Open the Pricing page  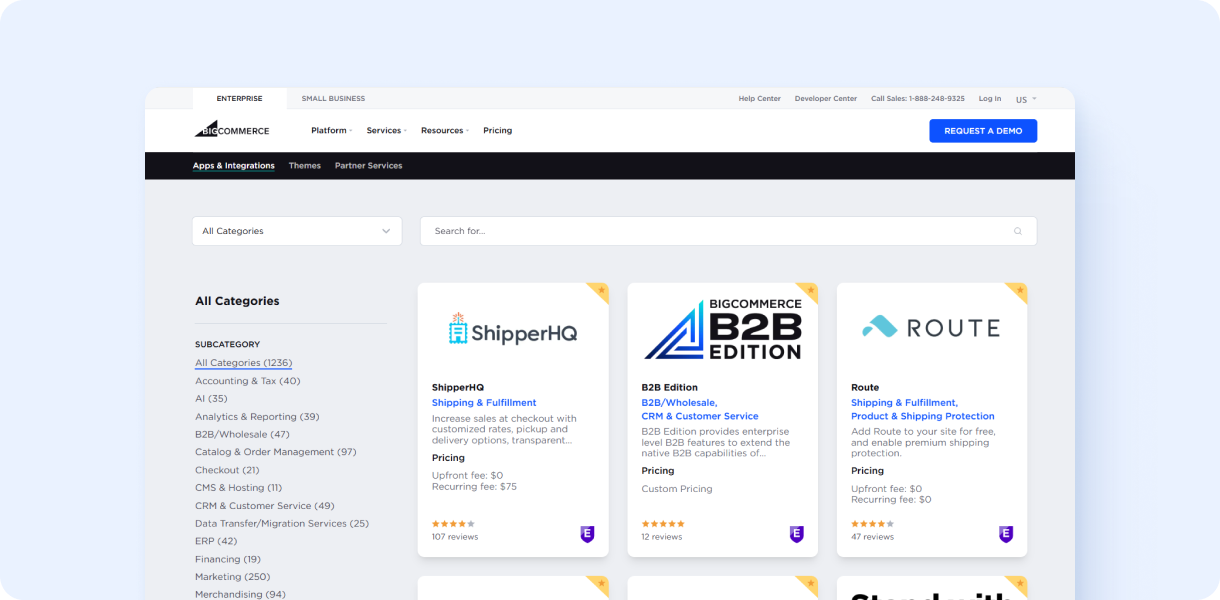point(497,130)
